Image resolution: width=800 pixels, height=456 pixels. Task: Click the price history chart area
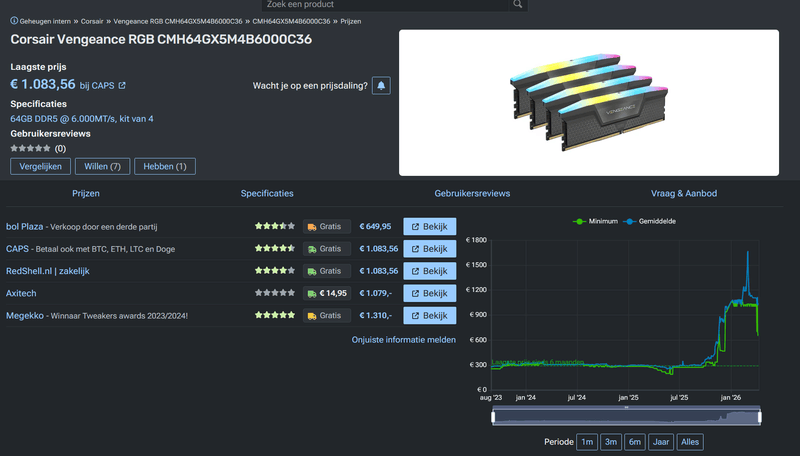(624, 315)
